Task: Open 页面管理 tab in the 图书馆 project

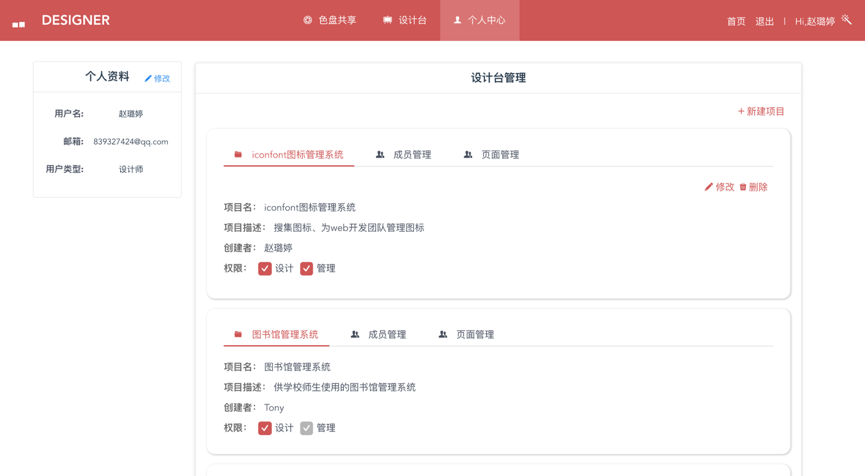Action: [466, 334]
